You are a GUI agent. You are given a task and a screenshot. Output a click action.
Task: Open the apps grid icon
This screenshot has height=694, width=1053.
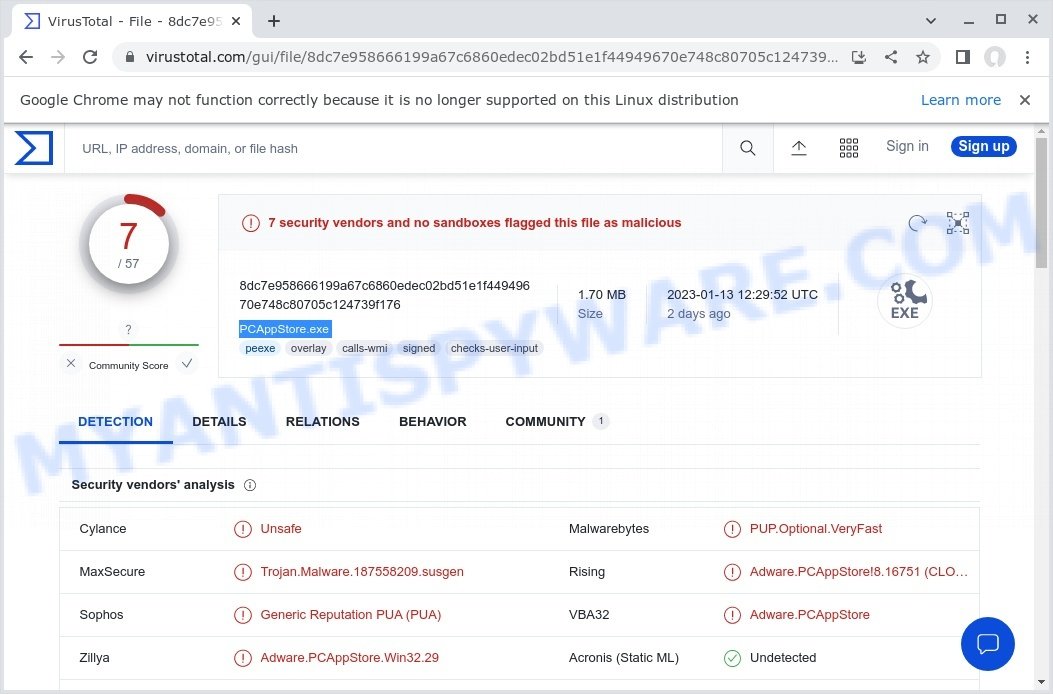click(x=849, y=148)
